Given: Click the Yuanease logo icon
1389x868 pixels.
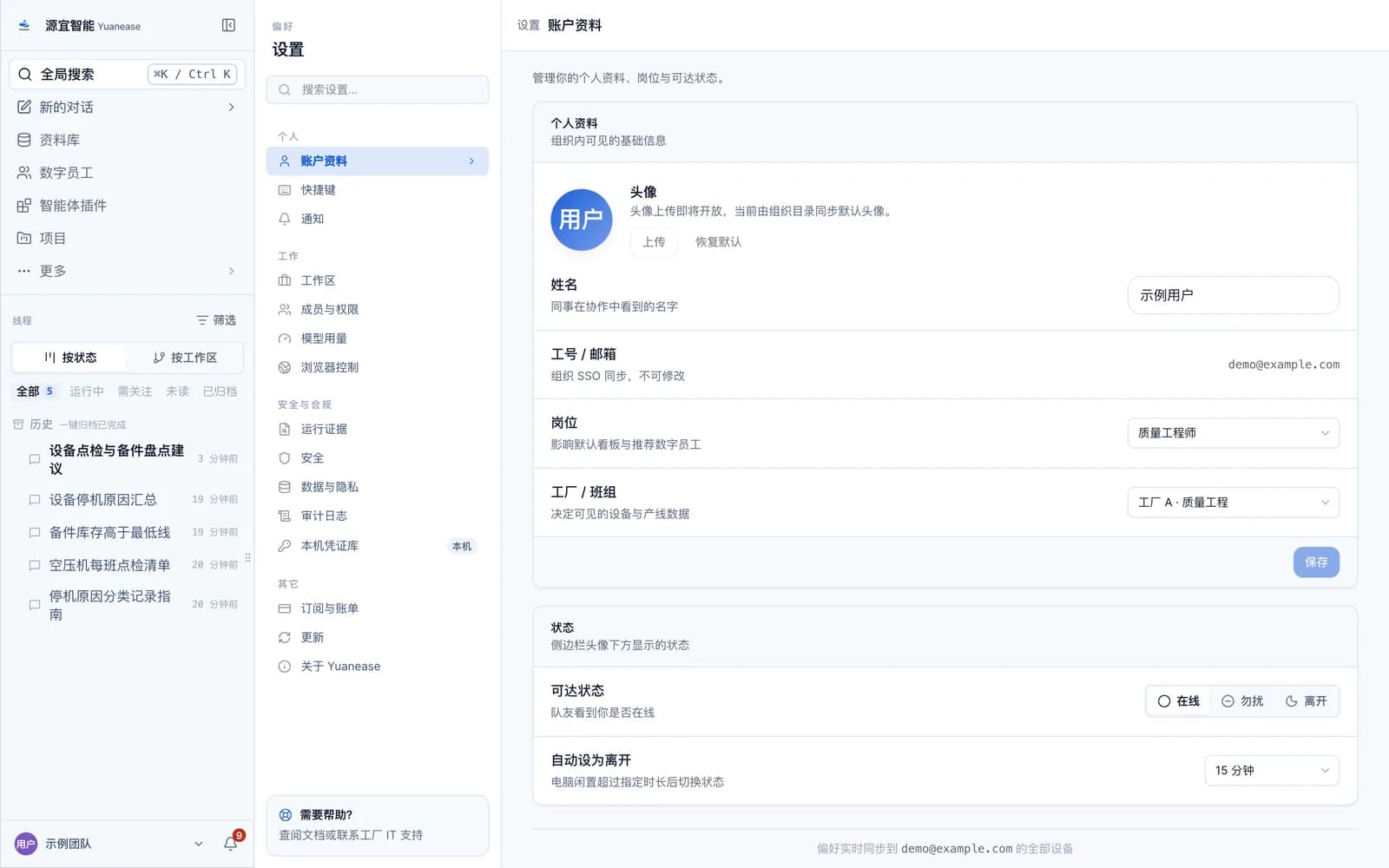Looking at the screenshot, I should [24, 25].
